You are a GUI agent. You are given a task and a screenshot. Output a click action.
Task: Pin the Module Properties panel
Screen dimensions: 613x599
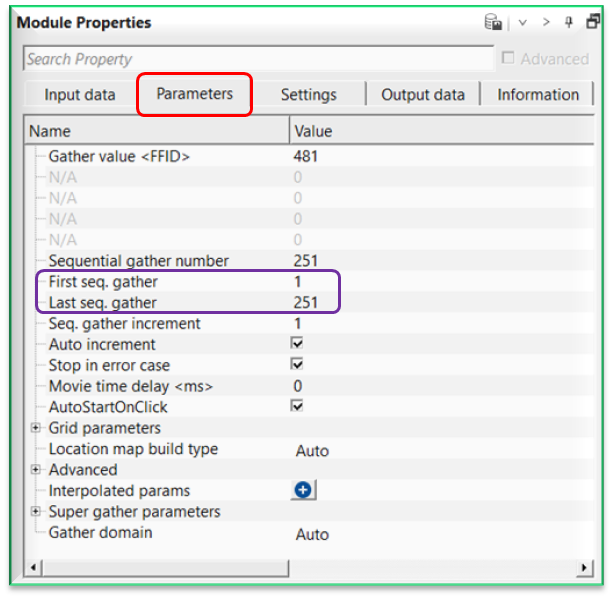pyautogui.click(x=569, y=22)
